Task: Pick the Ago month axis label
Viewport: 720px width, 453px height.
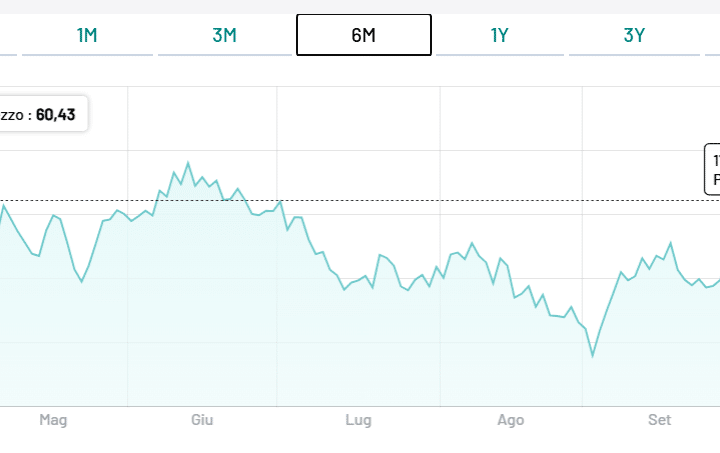Action: [510, 420]
